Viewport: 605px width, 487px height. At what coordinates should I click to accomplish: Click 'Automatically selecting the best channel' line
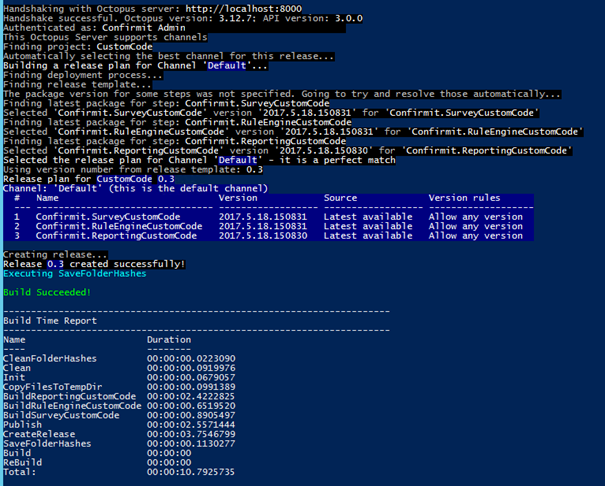(x=168, y=56)
